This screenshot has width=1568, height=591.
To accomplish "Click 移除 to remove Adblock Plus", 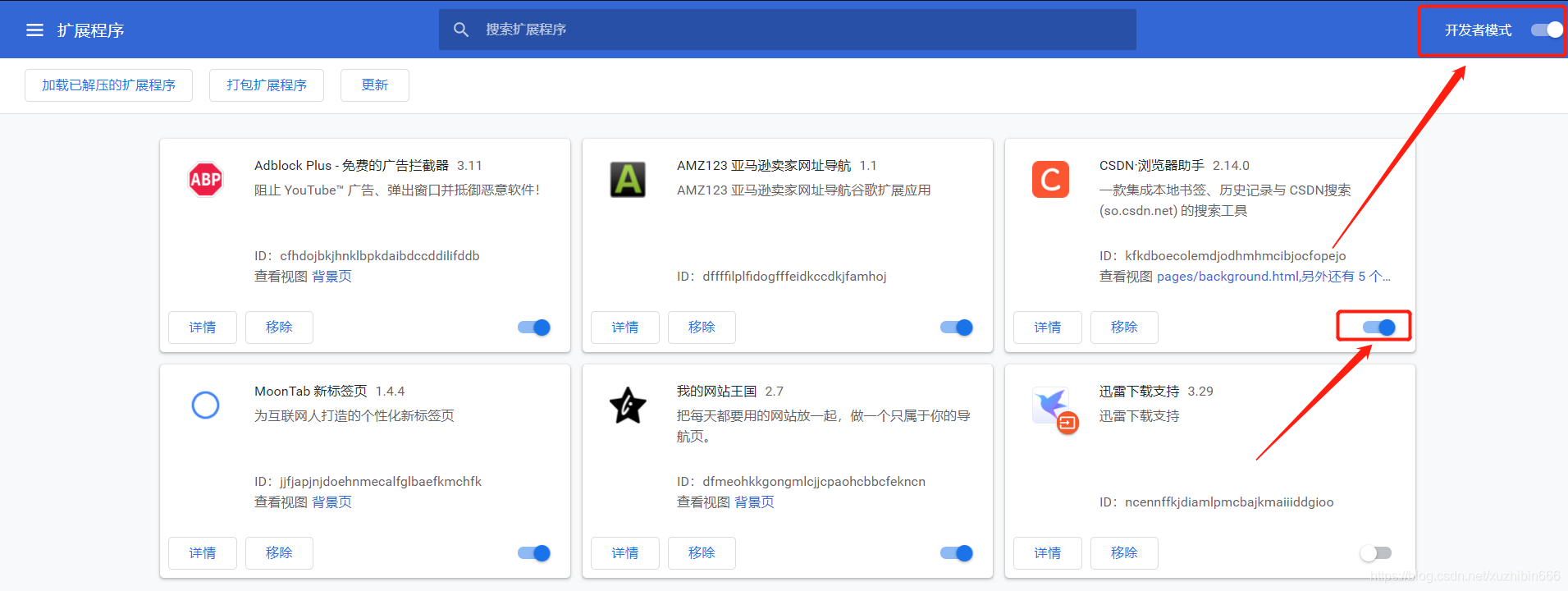I will click(279, 328).
